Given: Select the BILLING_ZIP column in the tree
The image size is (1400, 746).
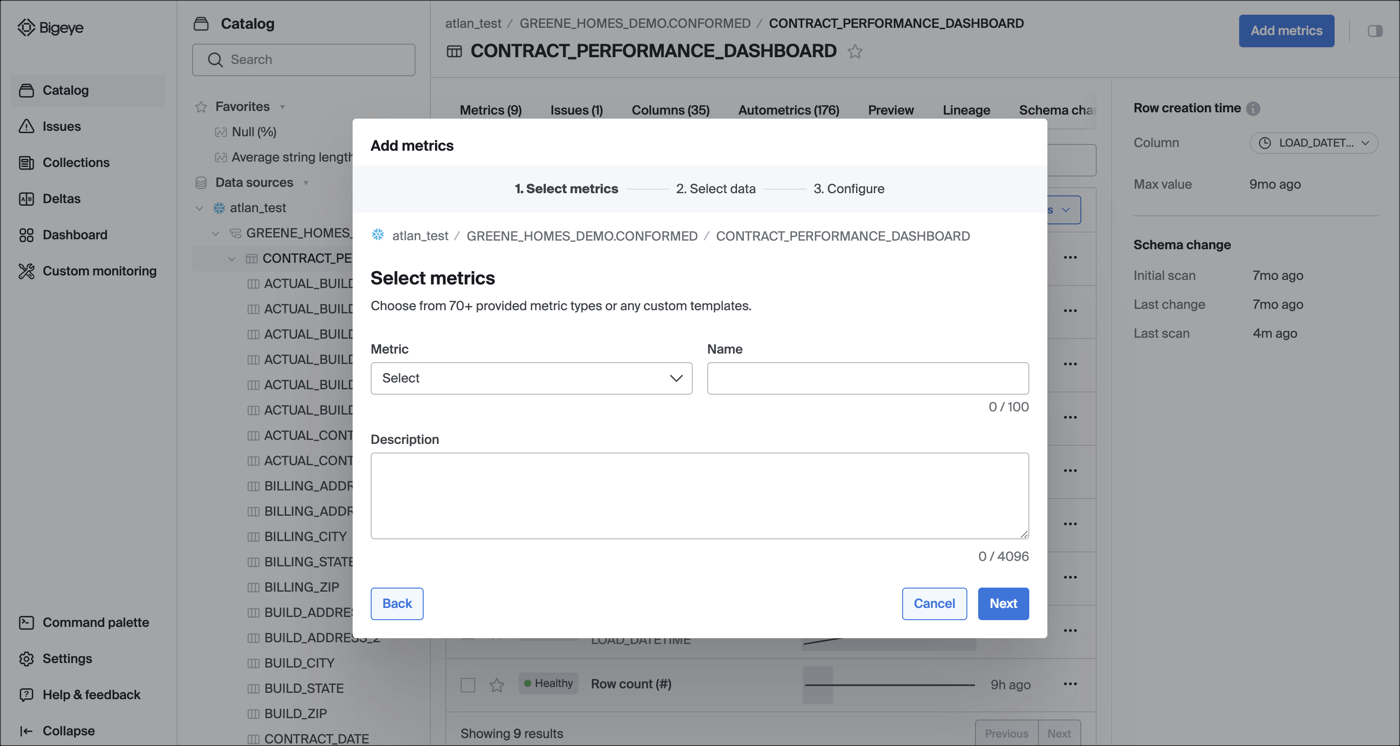Looking at the screenshot, I should (301, 587).
